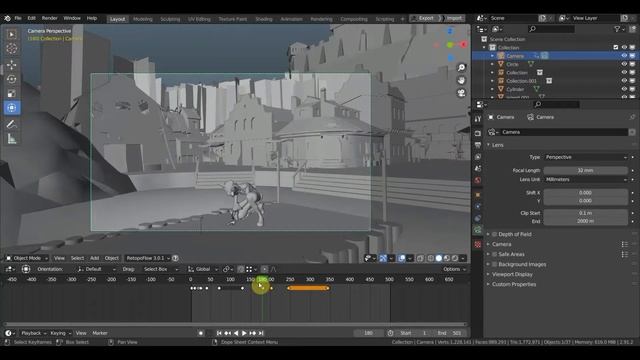This screenshot has width=640, height=360.
Task: Enable the Depth of Field checkbox
Action: (494, 234)
